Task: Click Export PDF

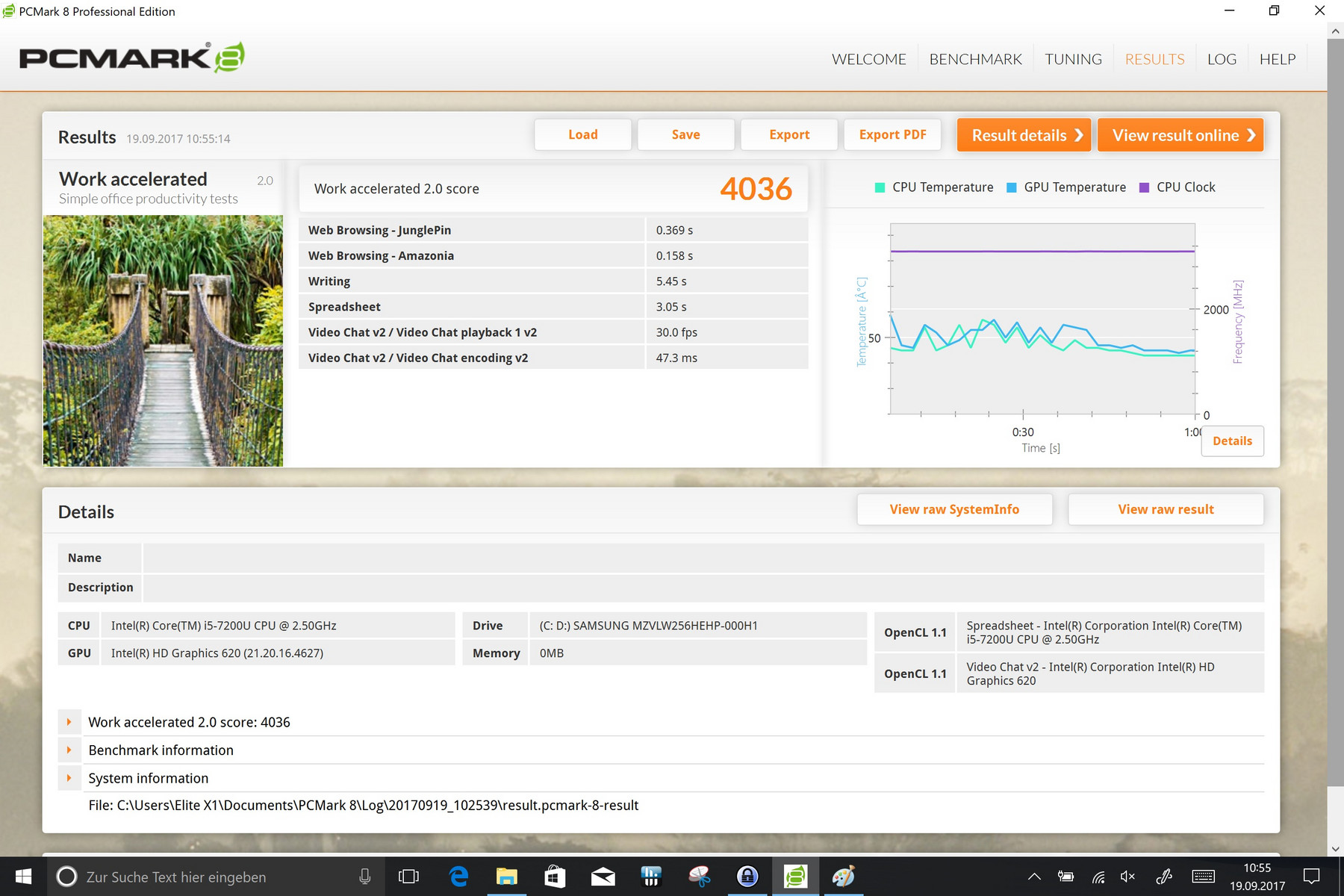Action: click(892, 134)
